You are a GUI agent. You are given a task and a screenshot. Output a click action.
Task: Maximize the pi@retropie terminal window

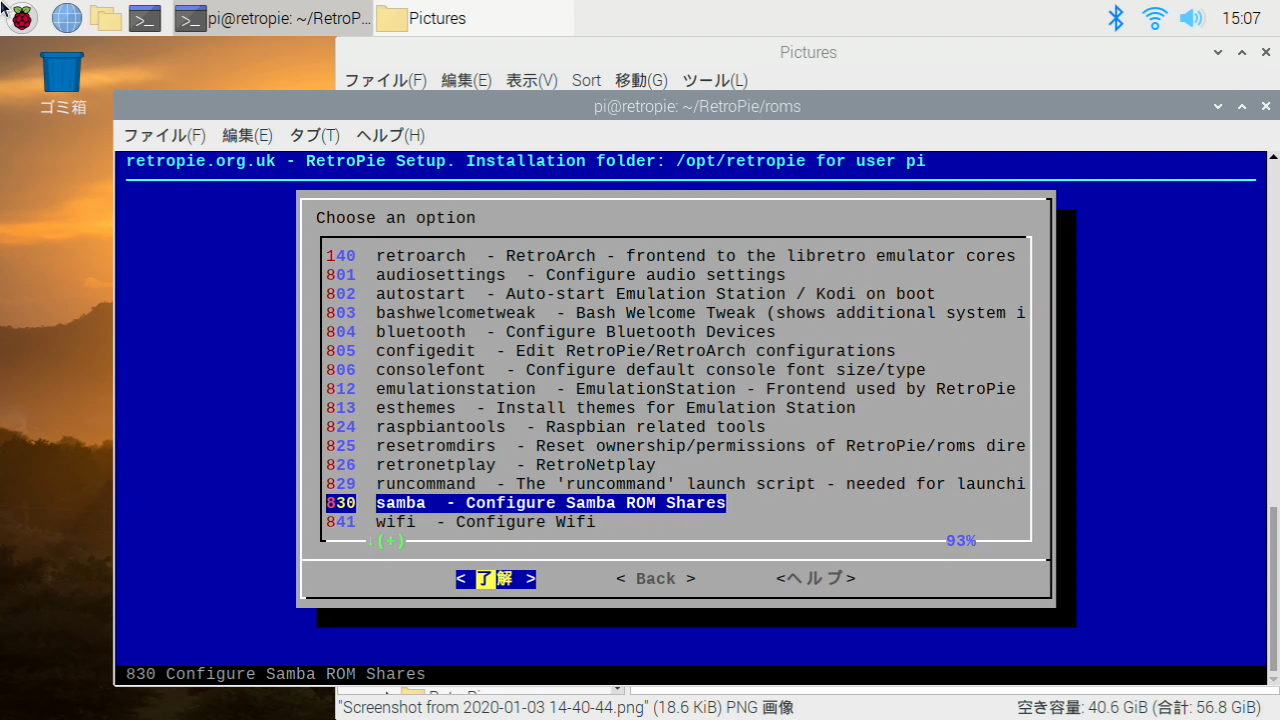pyautogui.click(x=1242, y=106)
